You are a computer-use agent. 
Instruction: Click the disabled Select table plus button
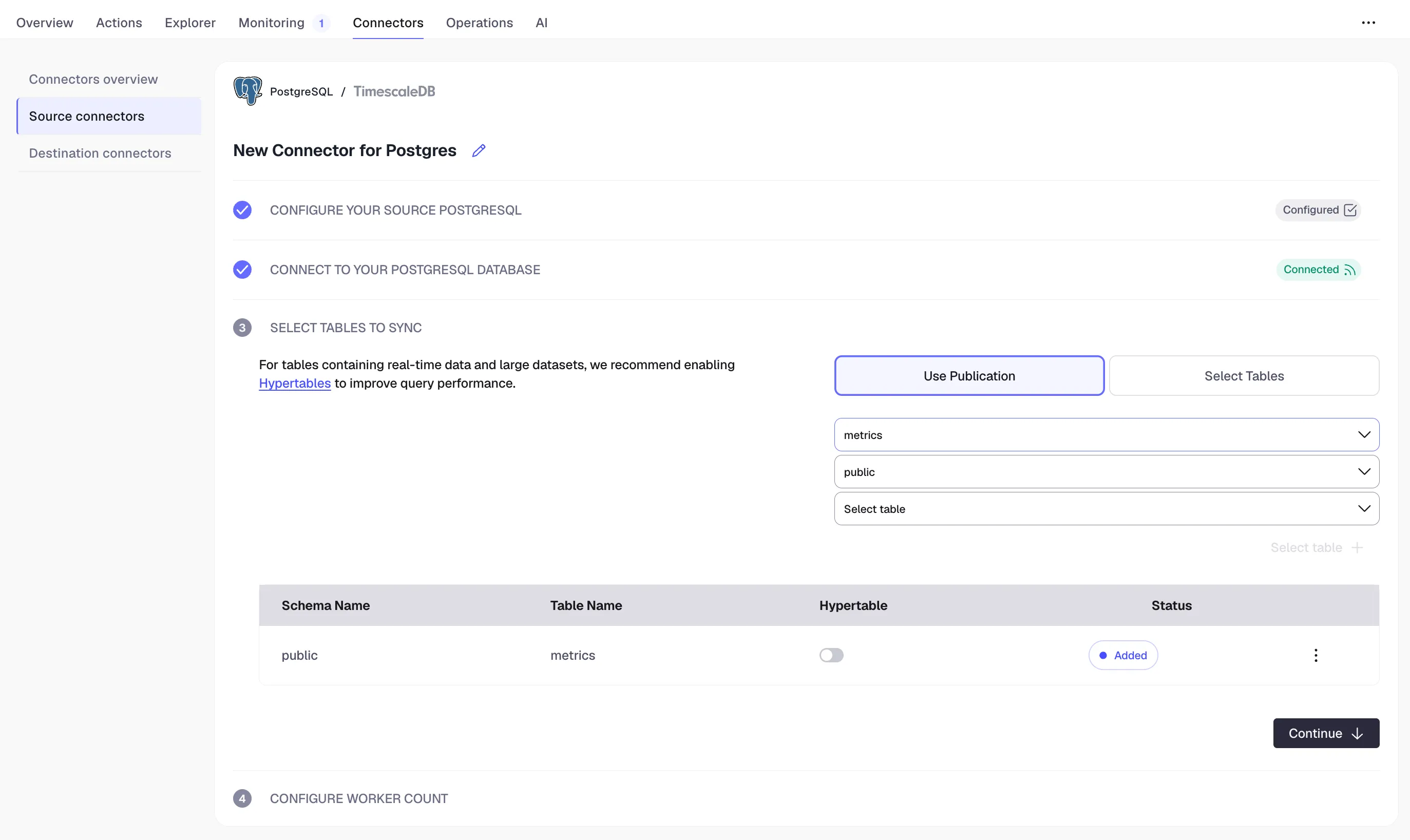(x=1316, y=547)
